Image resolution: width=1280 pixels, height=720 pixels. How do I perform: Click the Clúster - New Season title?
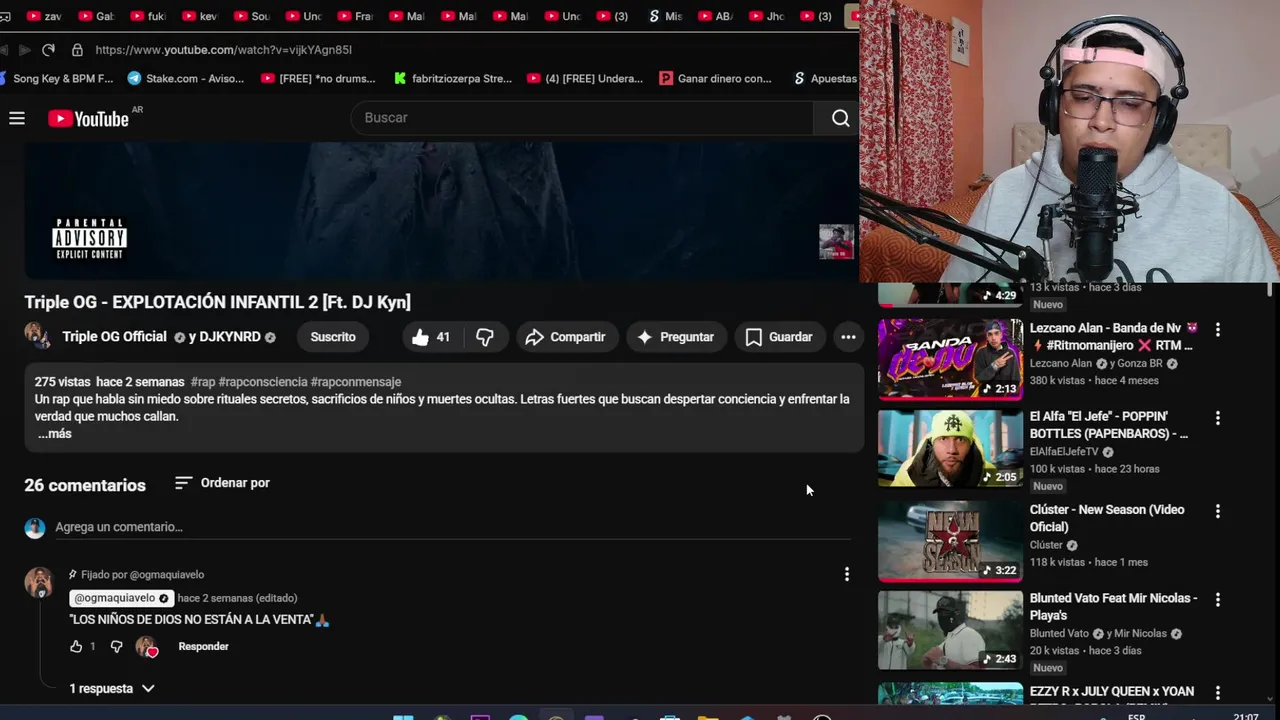(x=1107, y=518)
